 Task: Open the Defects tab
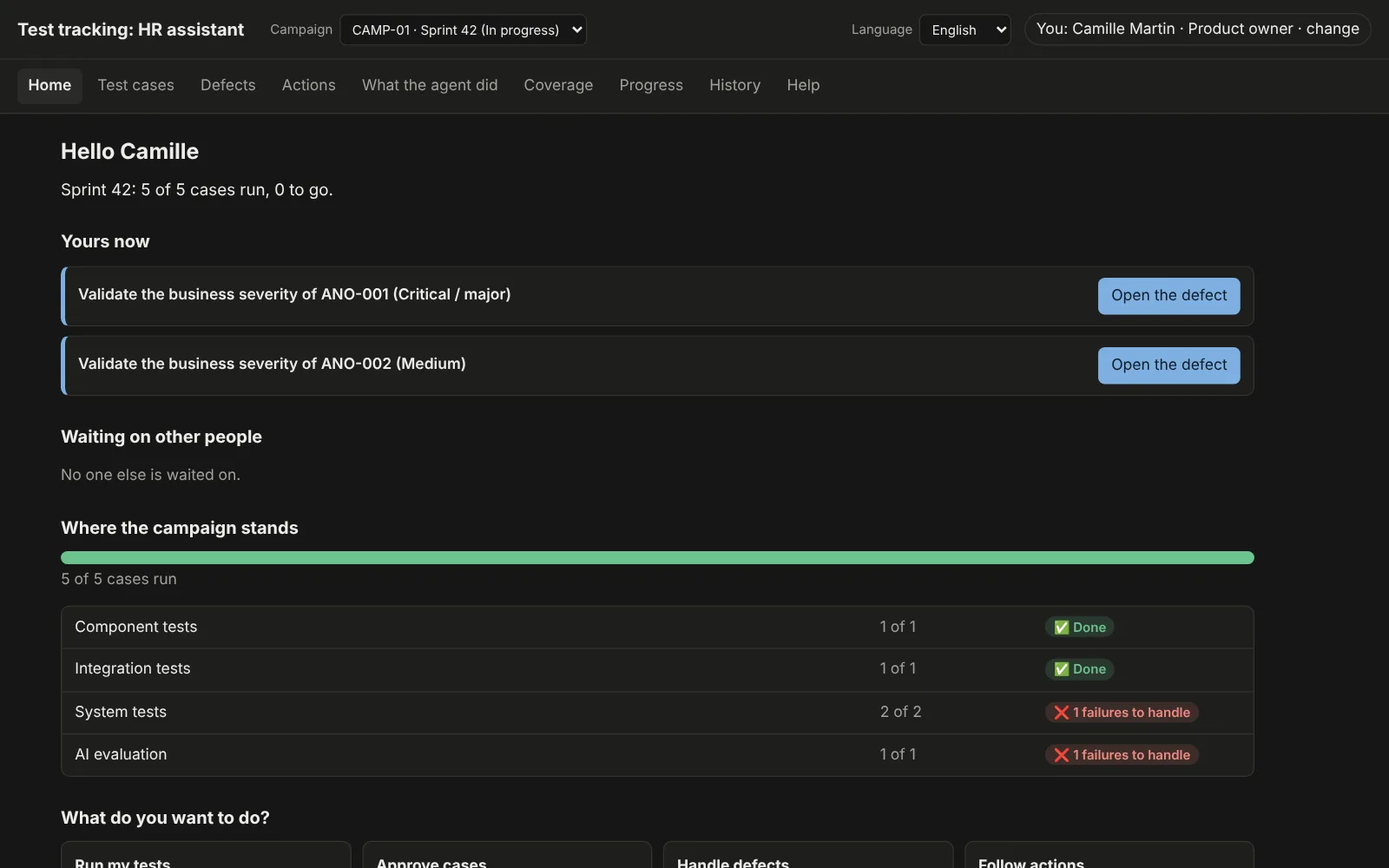(227, 85)
